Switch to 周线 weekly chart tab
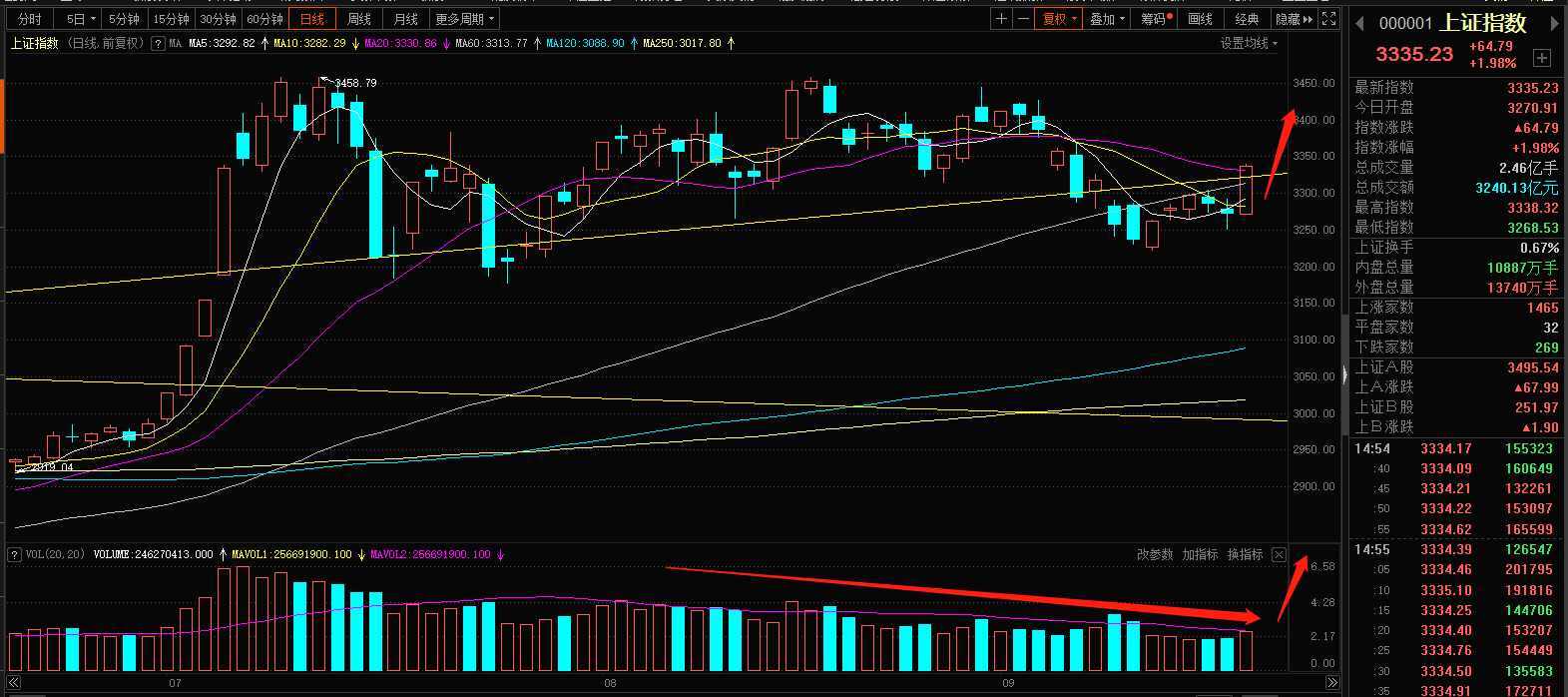Screen dimensions: 1568x697 pyautogui.click(x=359, y=19)
